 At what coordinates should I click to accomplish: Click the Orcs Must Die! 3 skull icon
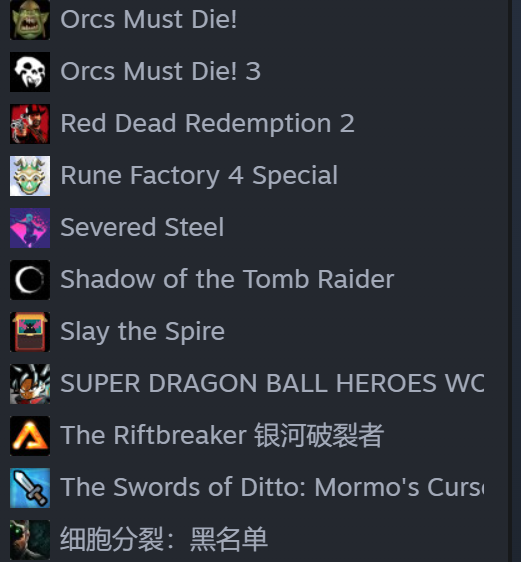(x=30, y=72)
